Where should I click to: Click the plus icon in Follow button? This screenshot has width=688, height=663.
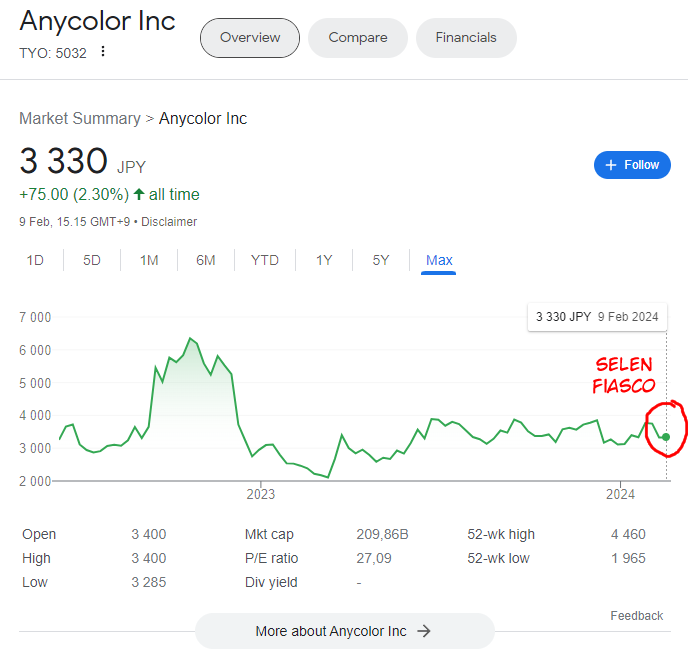[x=611, y=165]
